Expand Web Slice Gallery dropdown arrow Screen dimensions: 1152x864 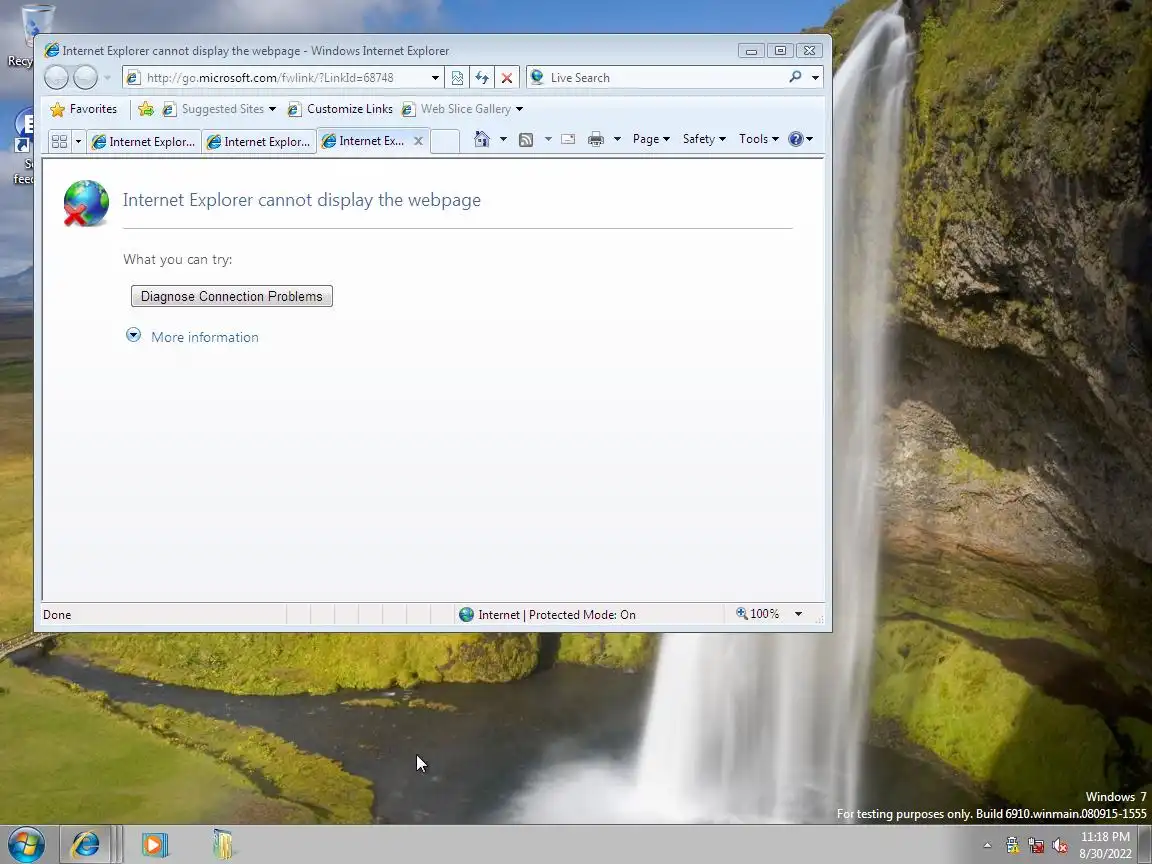click(x=519, y=109)
